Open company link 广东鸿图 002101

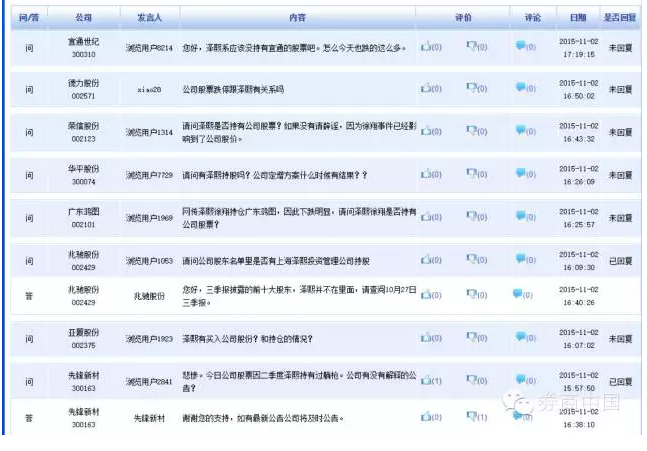point(83,219)
